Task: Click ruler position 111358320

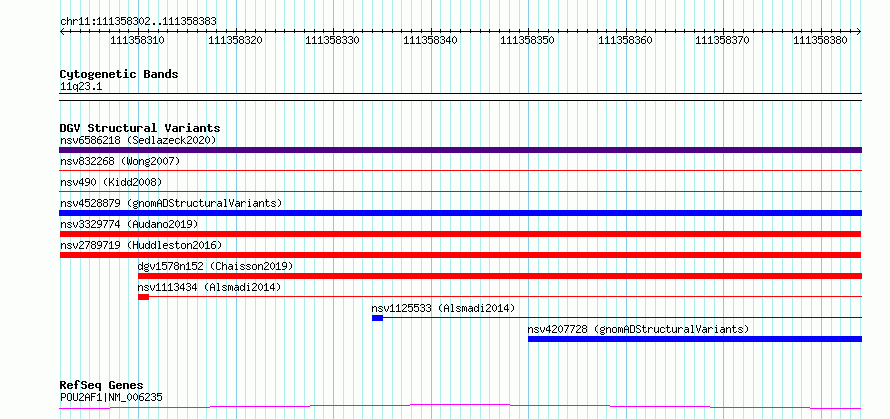Action: 235,40
